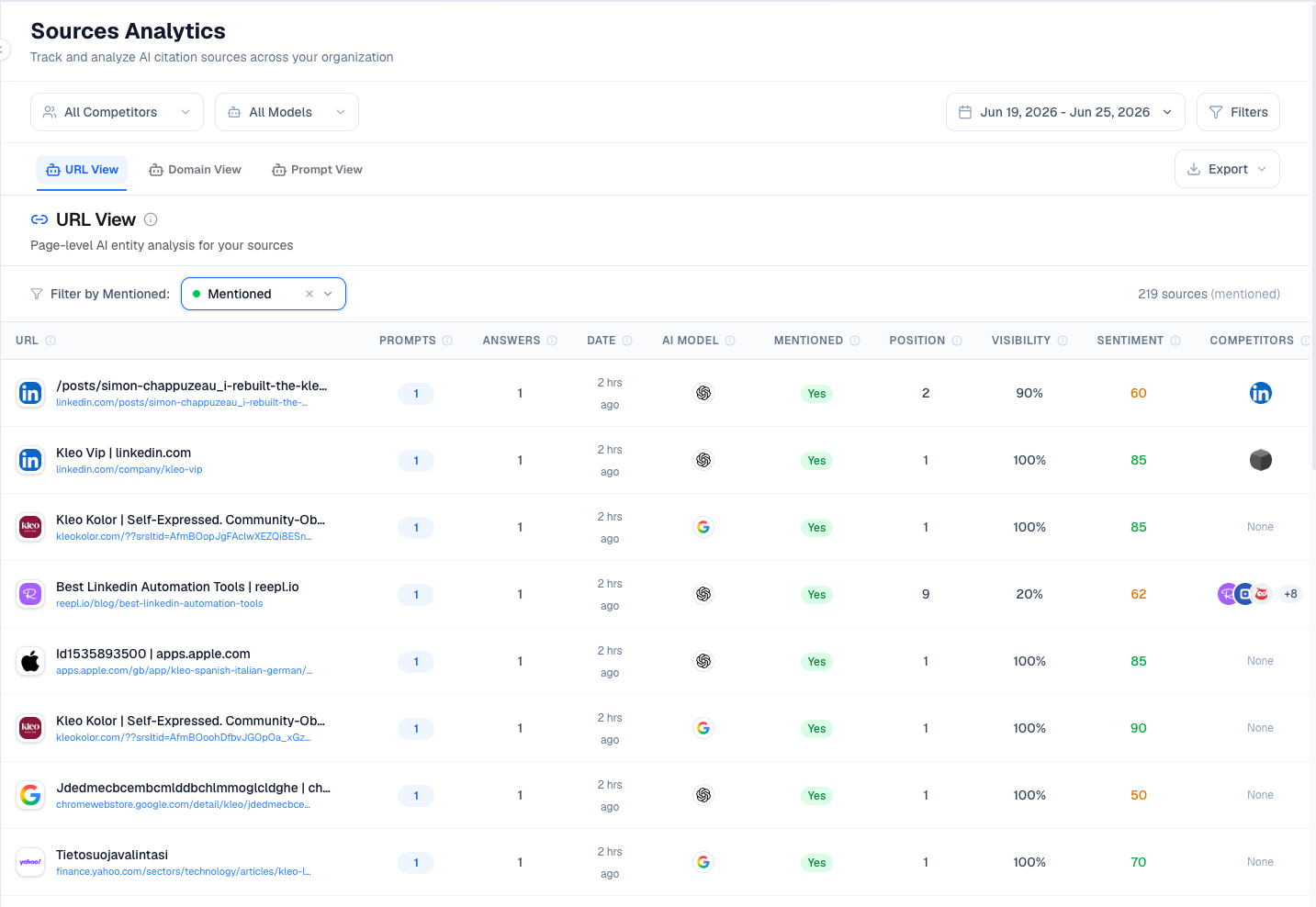This screenshot has height=907, width=1316.
Task: Open link apps.apple.com/gb/app/kleo-spanish-italian-german
Action: point(185,671)
